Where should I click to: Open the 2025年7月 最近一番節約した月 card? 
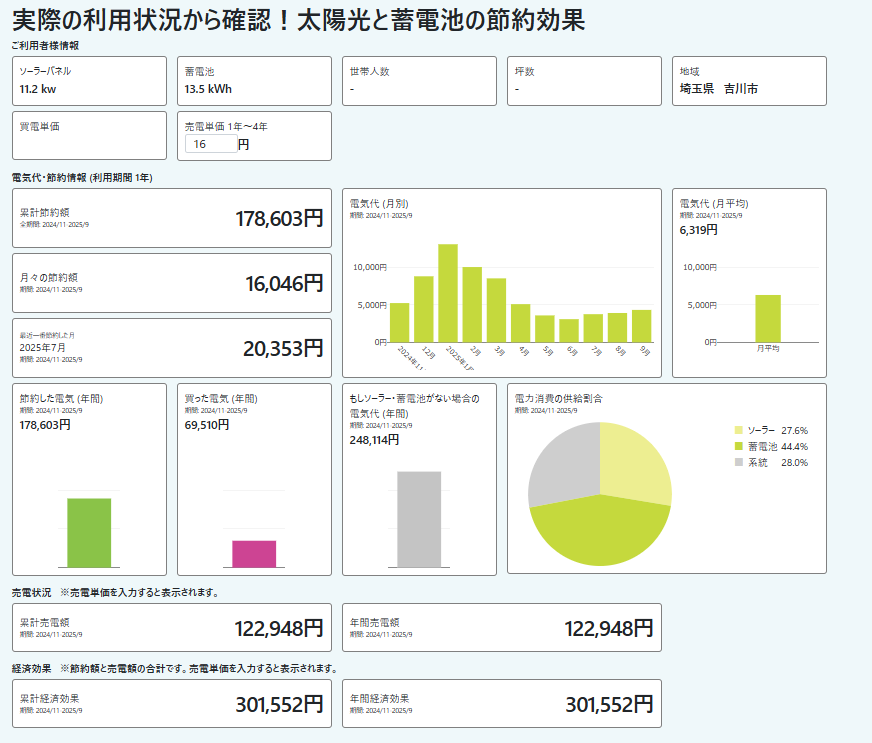[x=168, y=348]
